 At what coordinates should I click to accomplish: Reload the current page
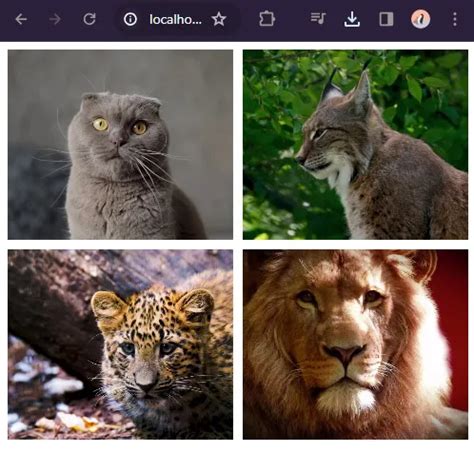(x=89, y=19)
